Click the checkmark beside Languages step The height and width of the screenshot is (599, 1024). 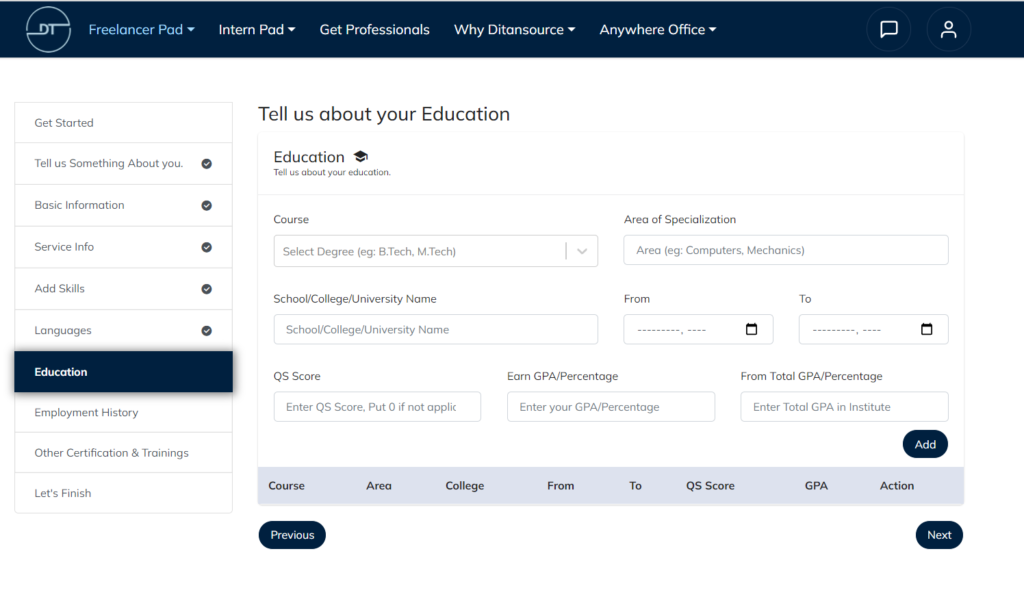pos(207,329)
